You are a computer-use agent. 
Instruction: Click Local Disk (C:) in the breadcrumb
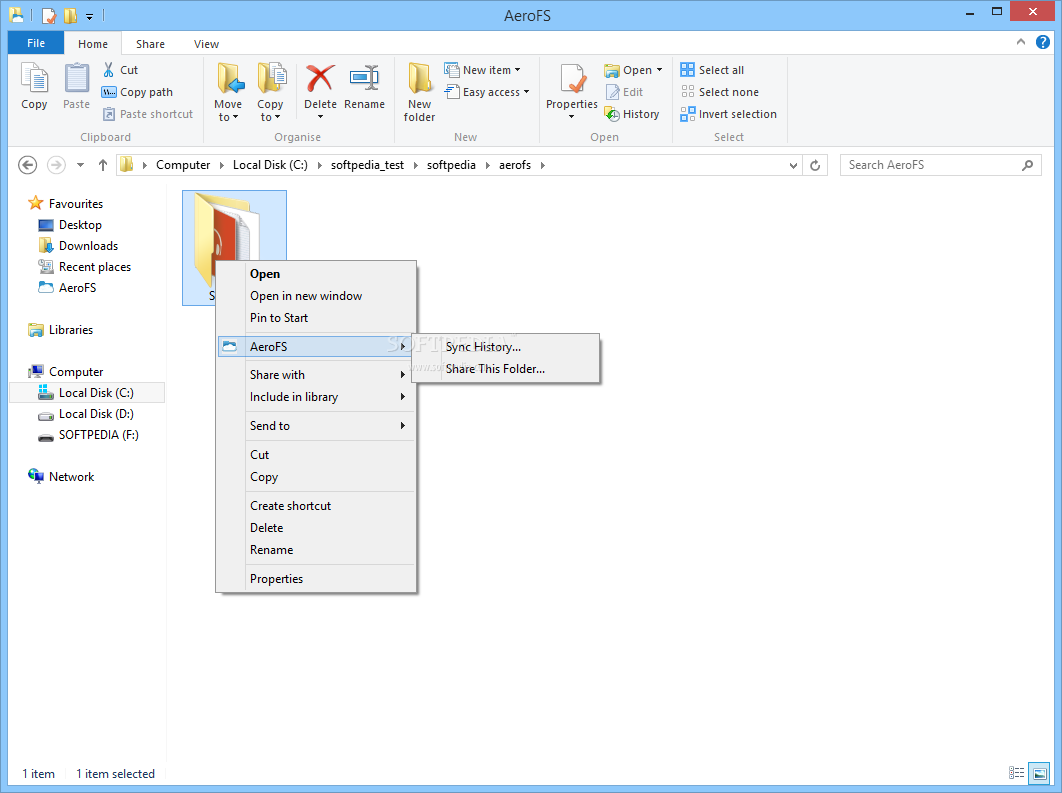pos(270,165)
